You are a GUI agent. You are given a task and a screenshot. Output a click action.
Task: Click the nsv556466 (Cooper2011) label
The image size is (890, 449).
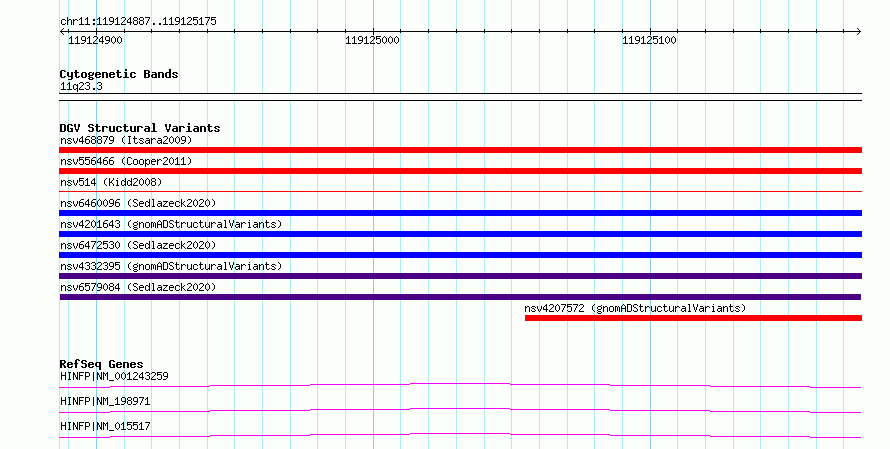[126, 161]
